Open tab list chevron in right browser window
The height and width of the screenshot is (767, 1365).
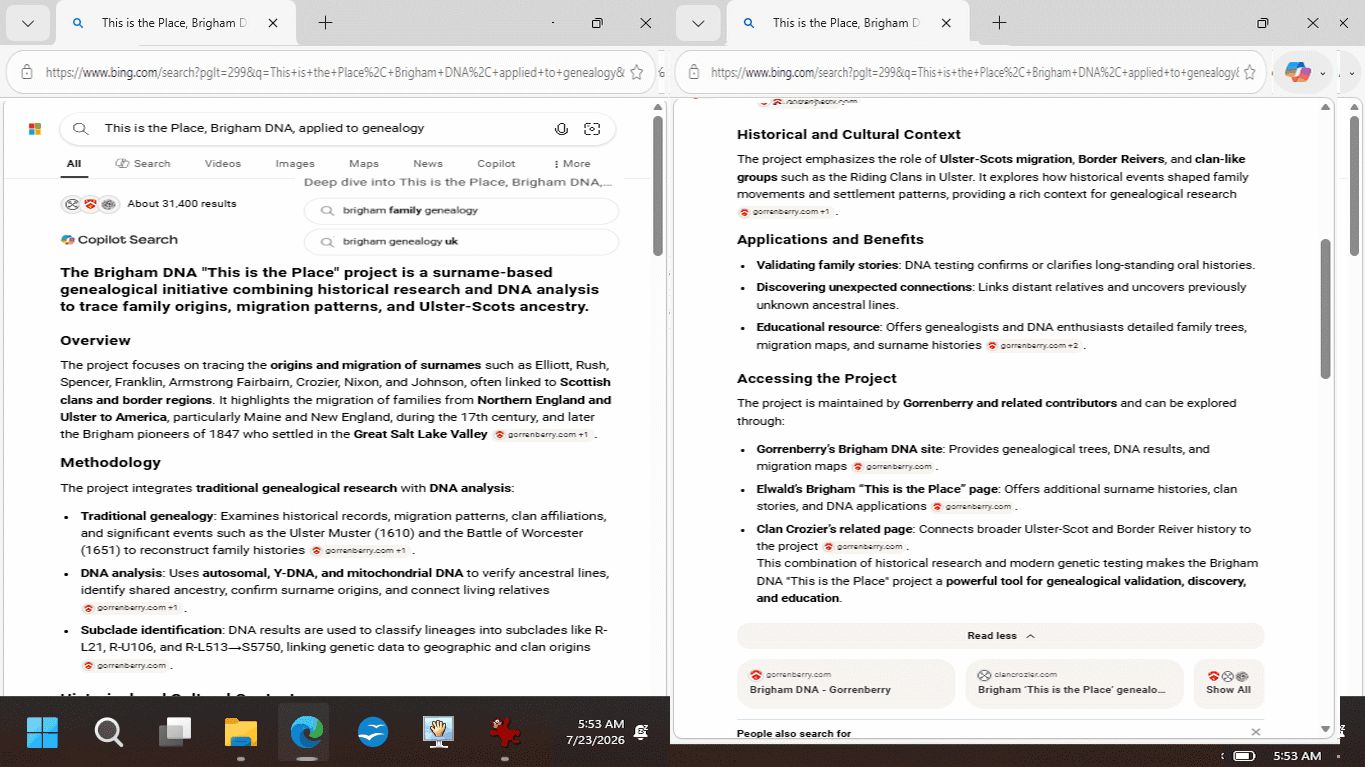(699, 23)
